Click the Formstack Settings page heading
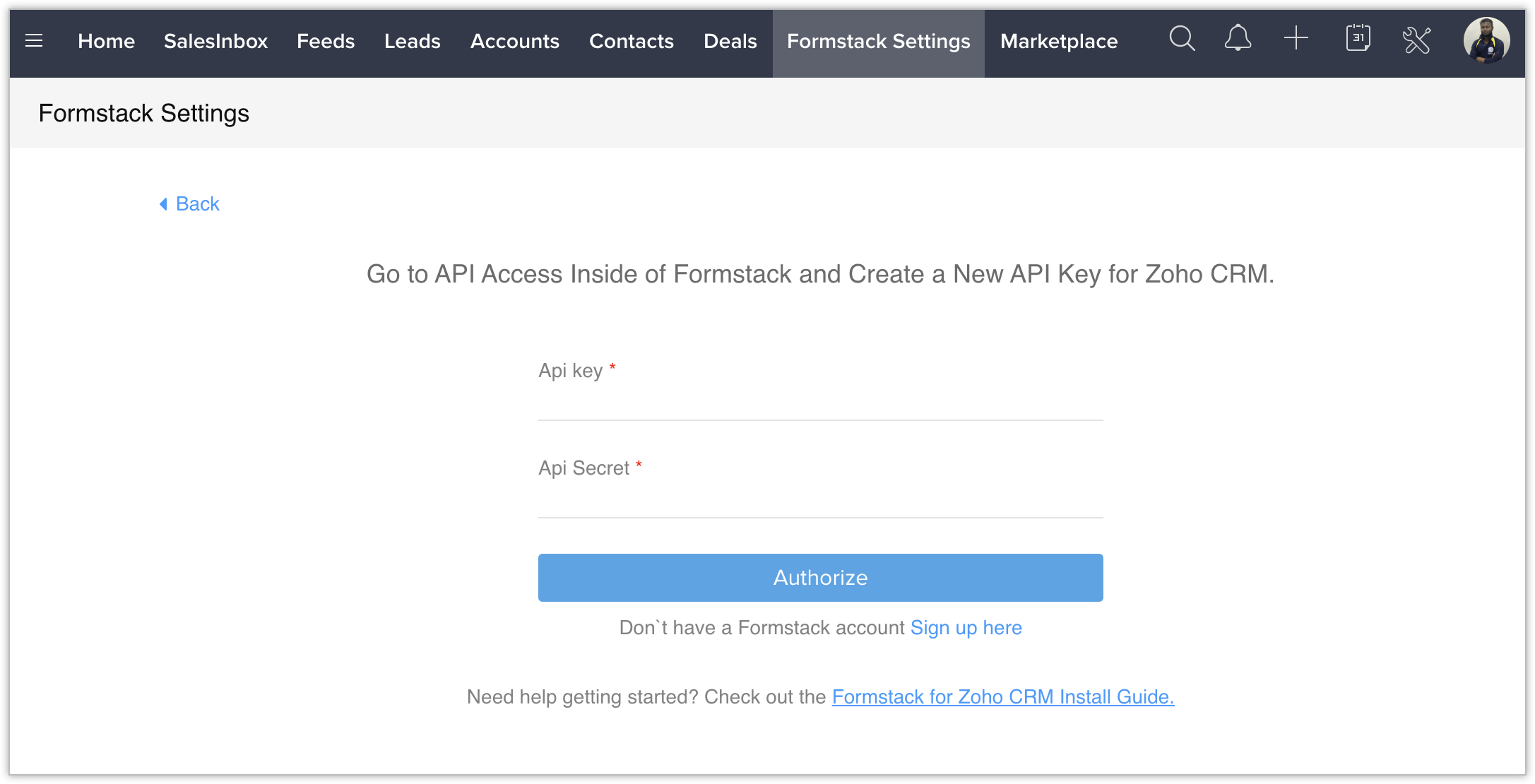 144,114
